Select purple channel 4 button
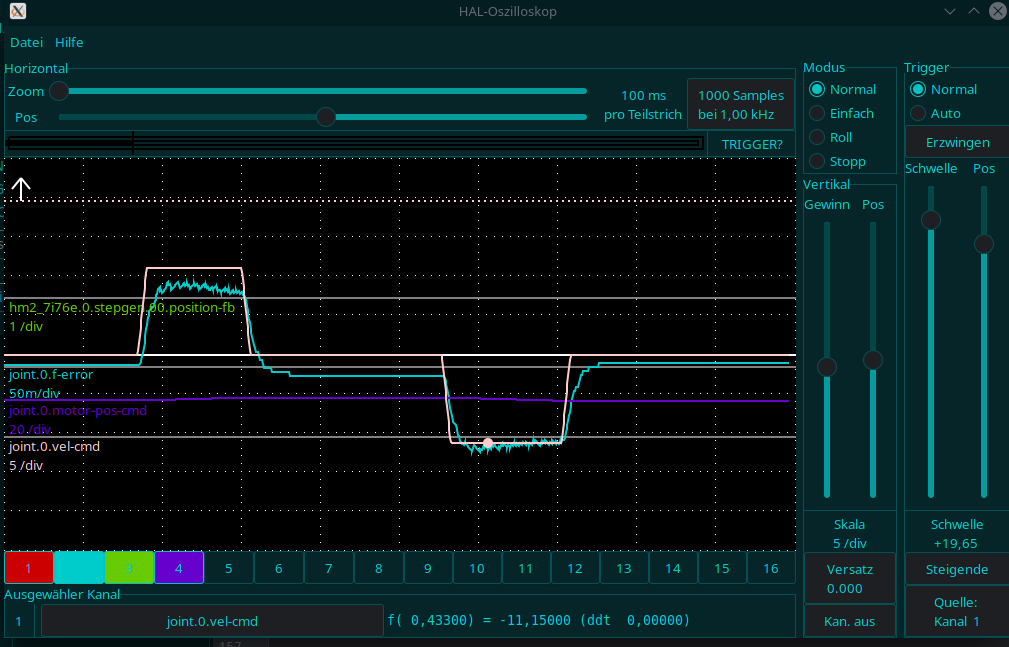 (179, 568)
